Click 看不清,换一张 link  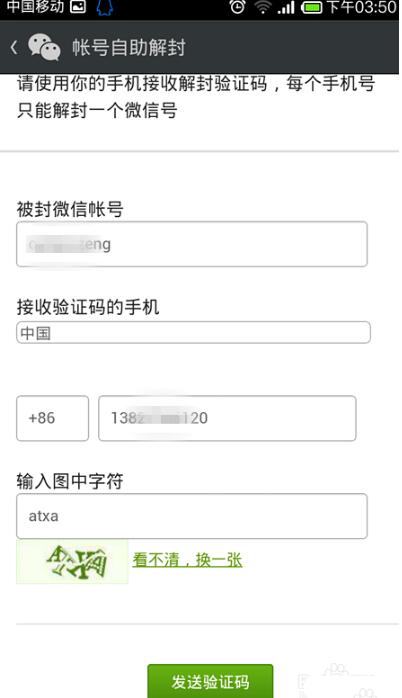pos(187,560)
